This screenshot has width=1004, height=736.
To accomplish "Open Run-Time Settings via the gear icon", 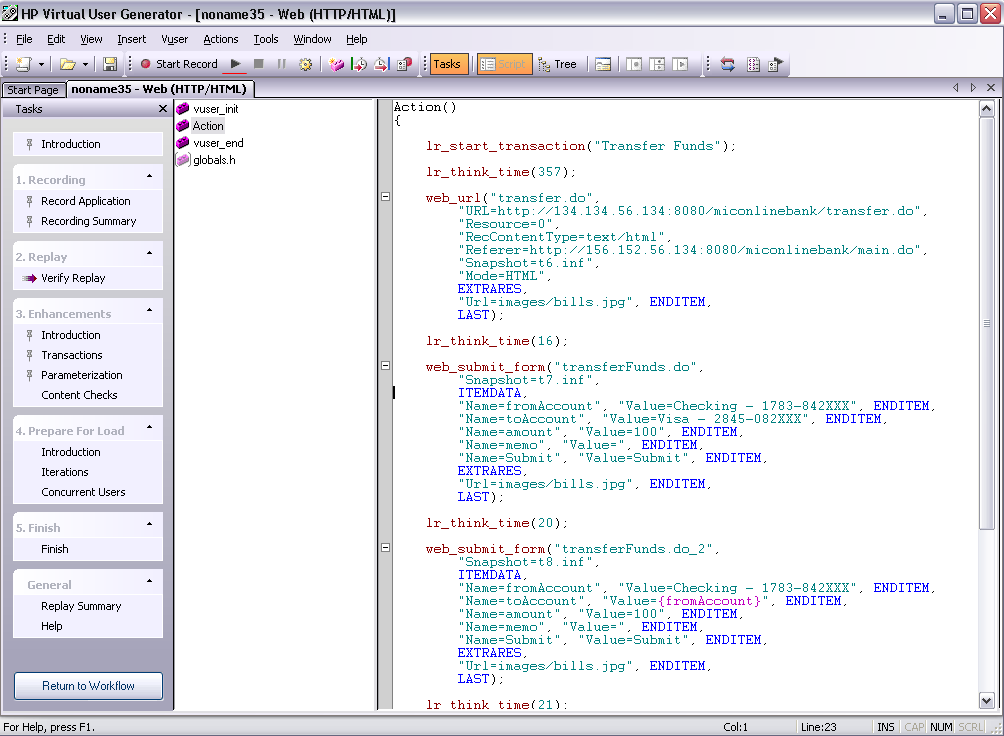I will tap(304, 62).
